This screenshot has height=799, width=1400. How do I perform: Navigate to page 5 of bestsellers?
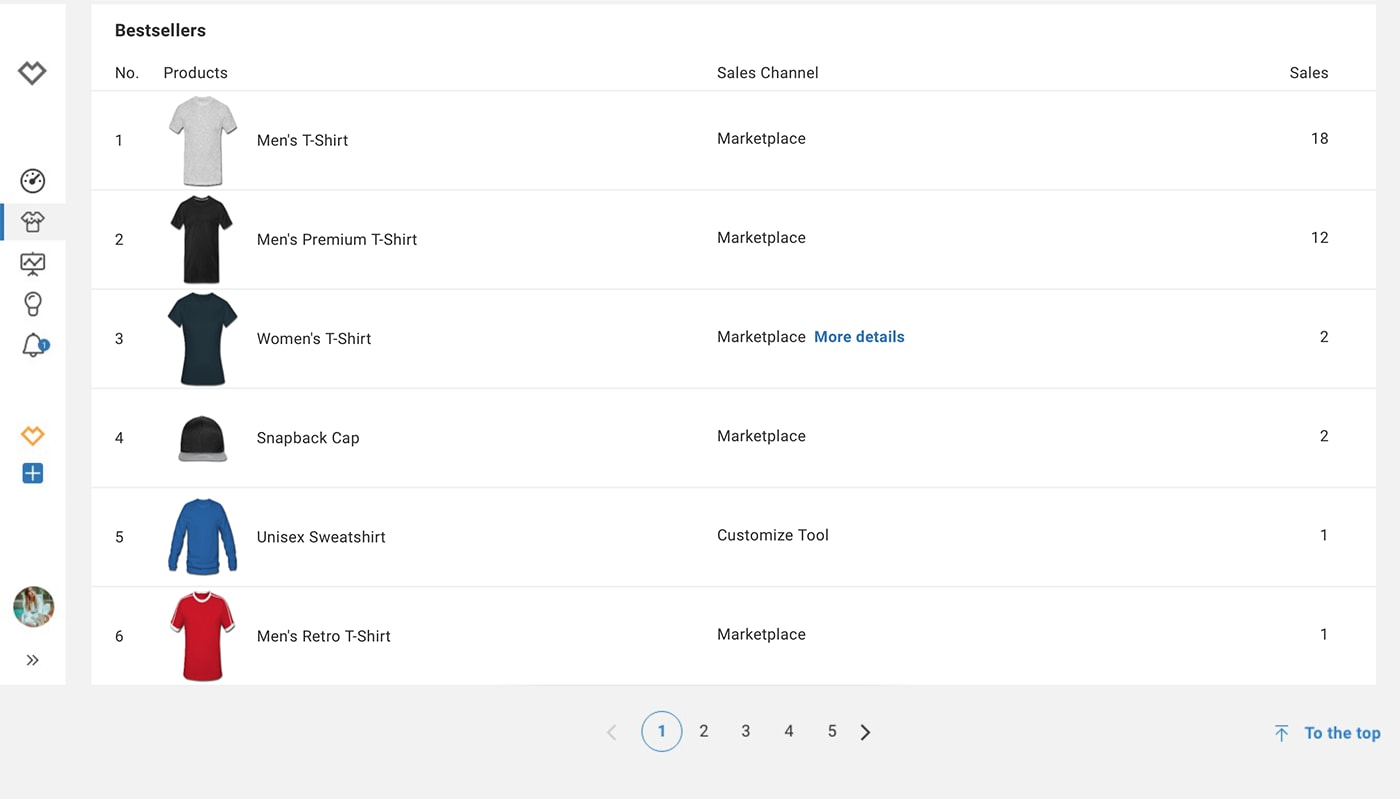831,732
